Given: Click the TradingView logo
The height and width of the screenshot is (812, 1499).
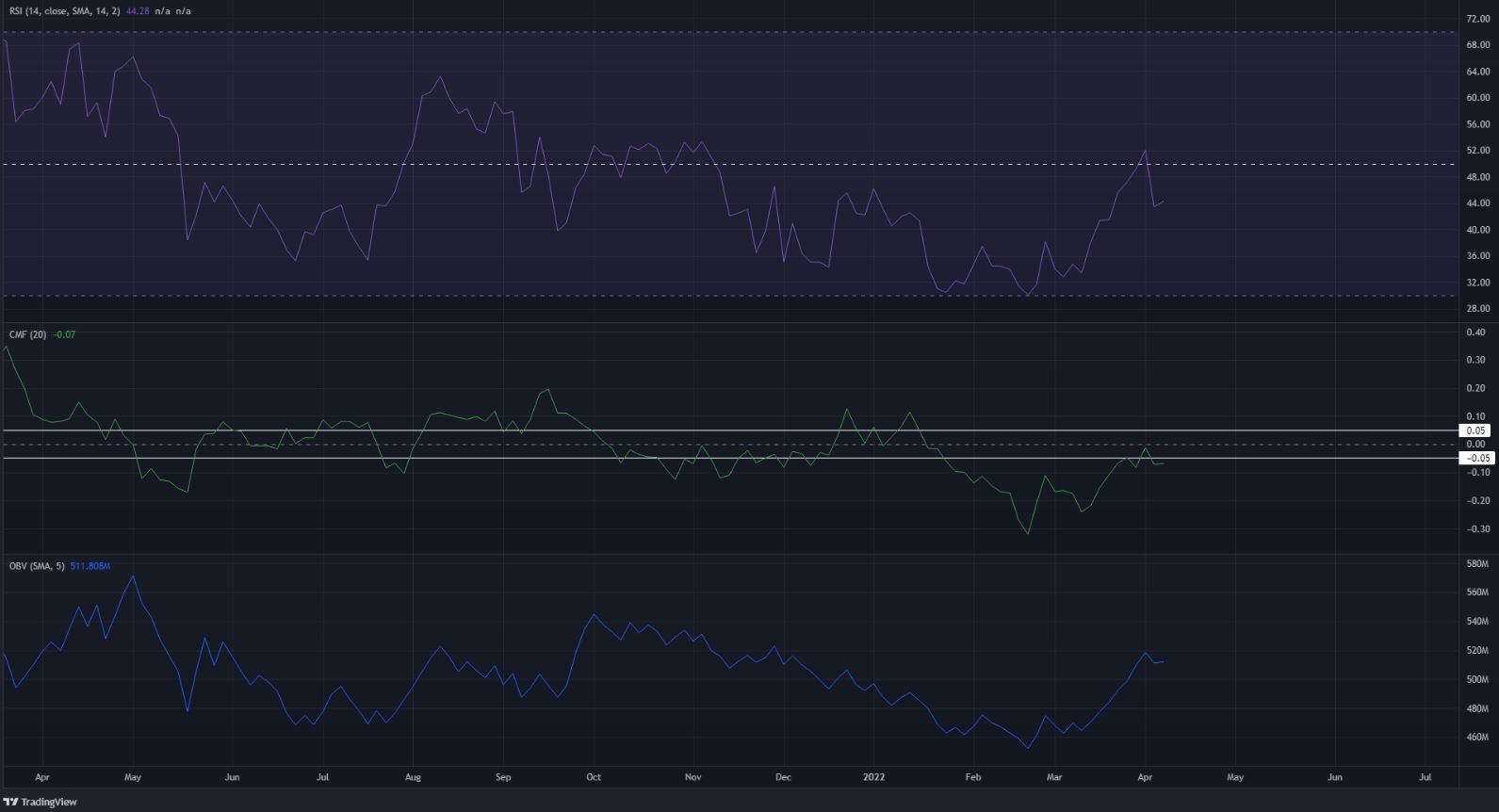Looking at the screenshot, I should coord(40,802).
